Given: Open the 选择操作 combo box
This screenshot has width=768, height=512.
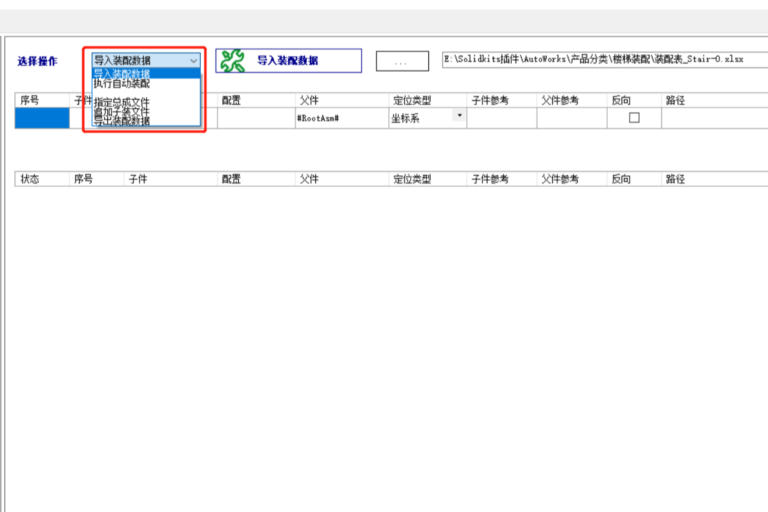Looking at the screenshot, I should point(146,60).
